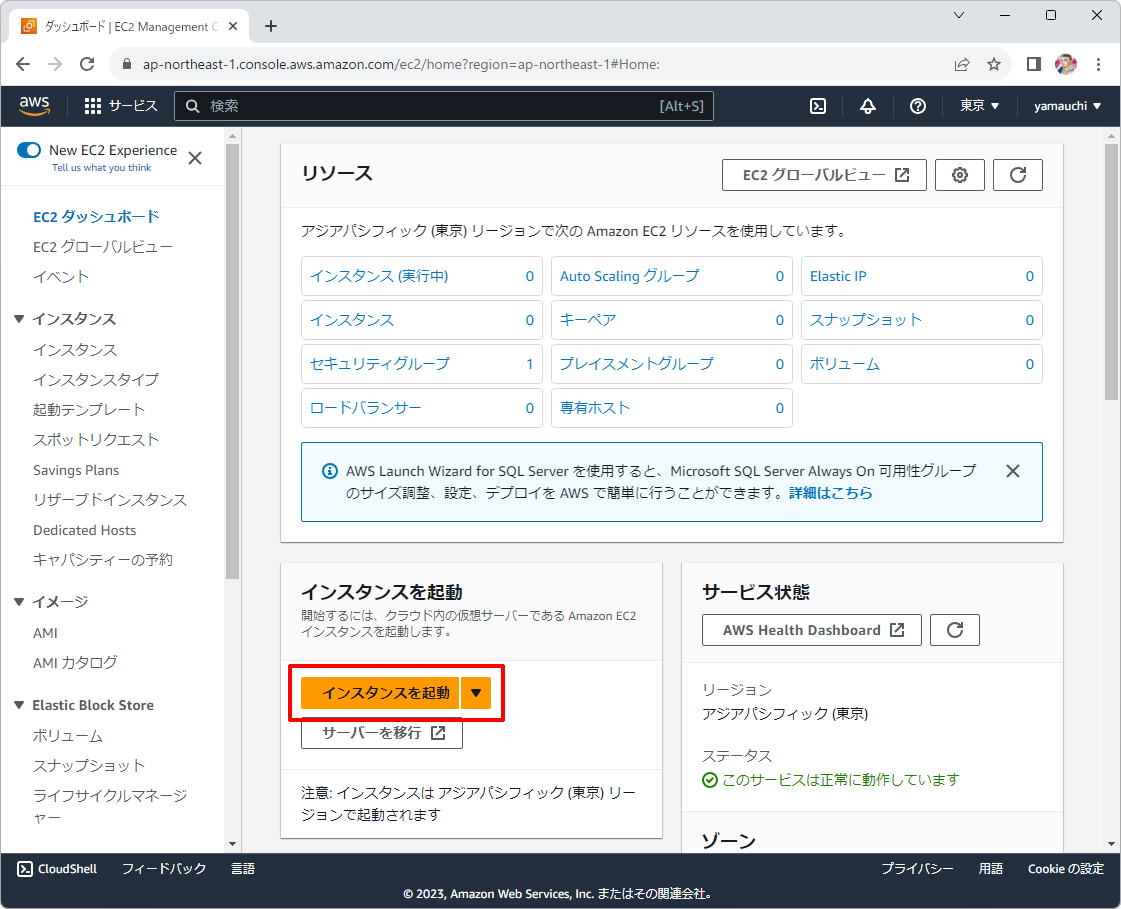Viewport: 1121px width, 909px height.
Task: Close the EC2 Management Console tab
Action: point(233,26)
